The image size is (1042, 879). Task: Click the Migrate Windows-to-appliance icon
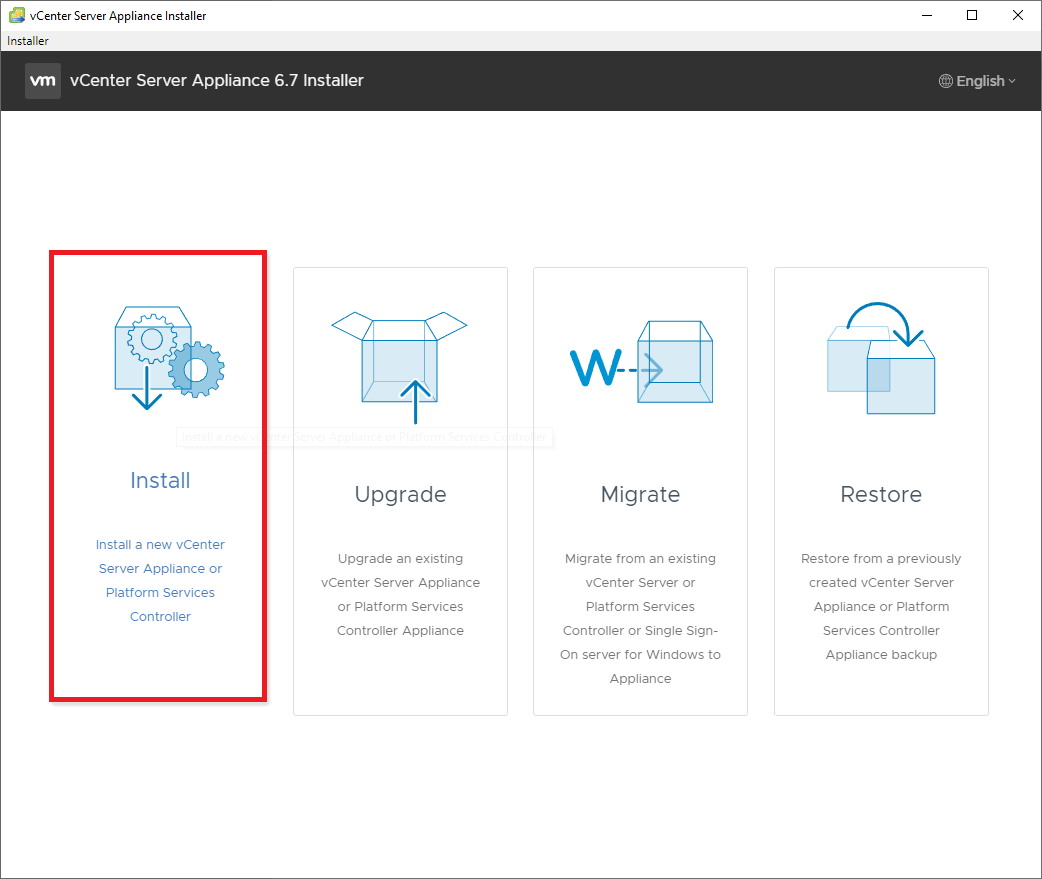click(640, 366)
